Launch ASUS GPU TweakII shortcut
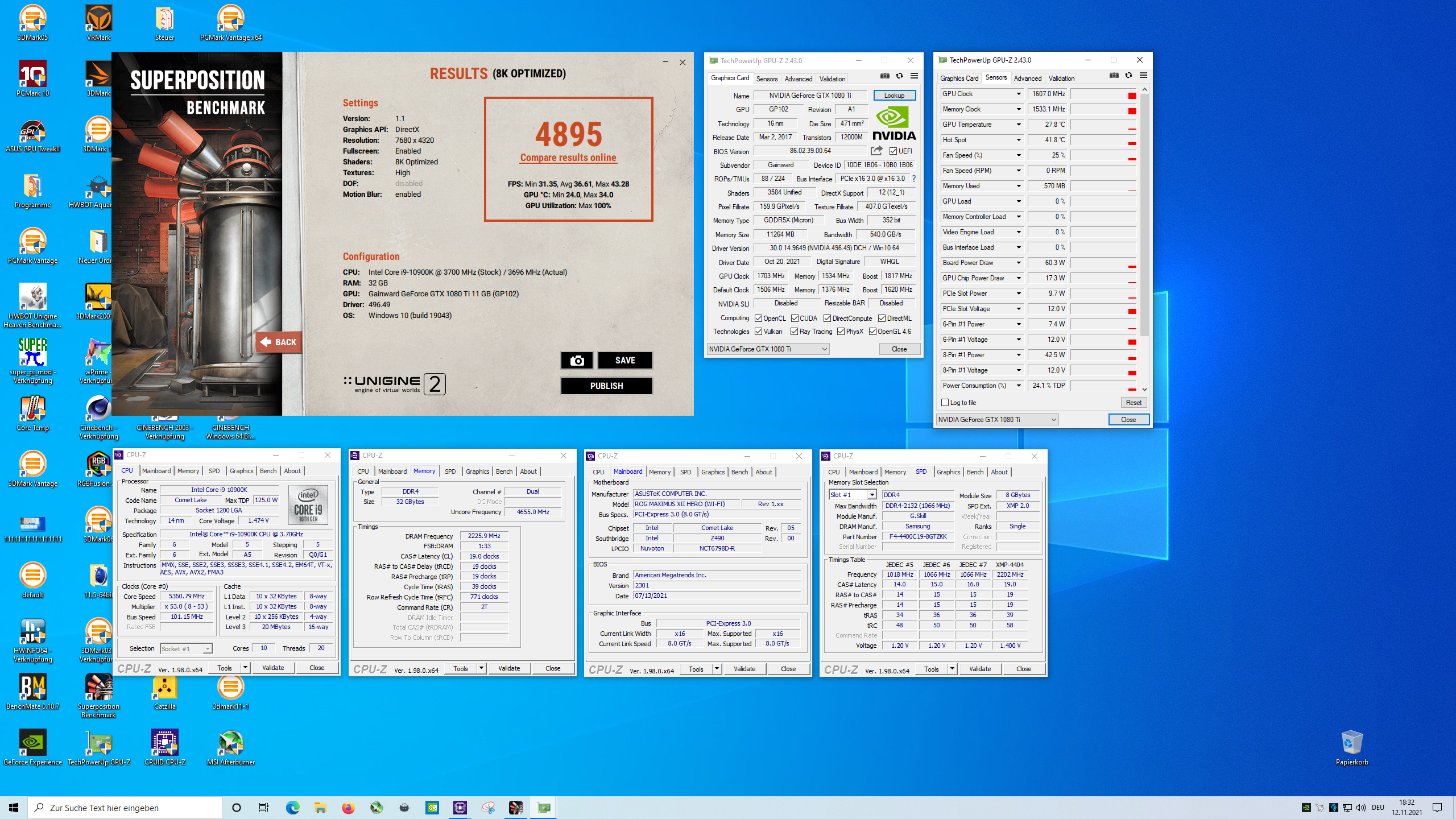The image size is (1456, 819). 32,134
